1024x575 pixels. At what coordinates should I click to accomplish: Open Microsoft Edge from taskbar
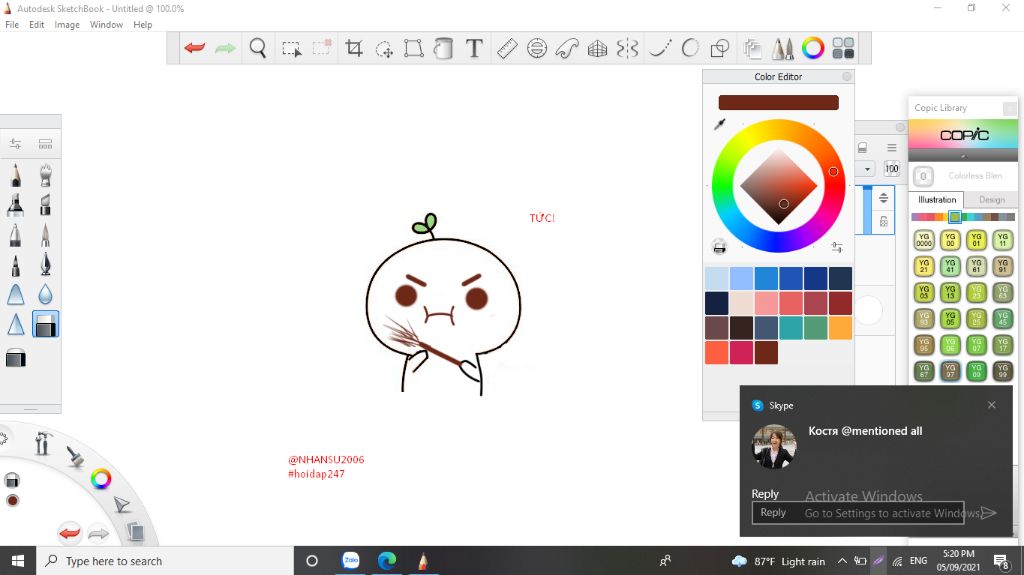click(387, 561)
